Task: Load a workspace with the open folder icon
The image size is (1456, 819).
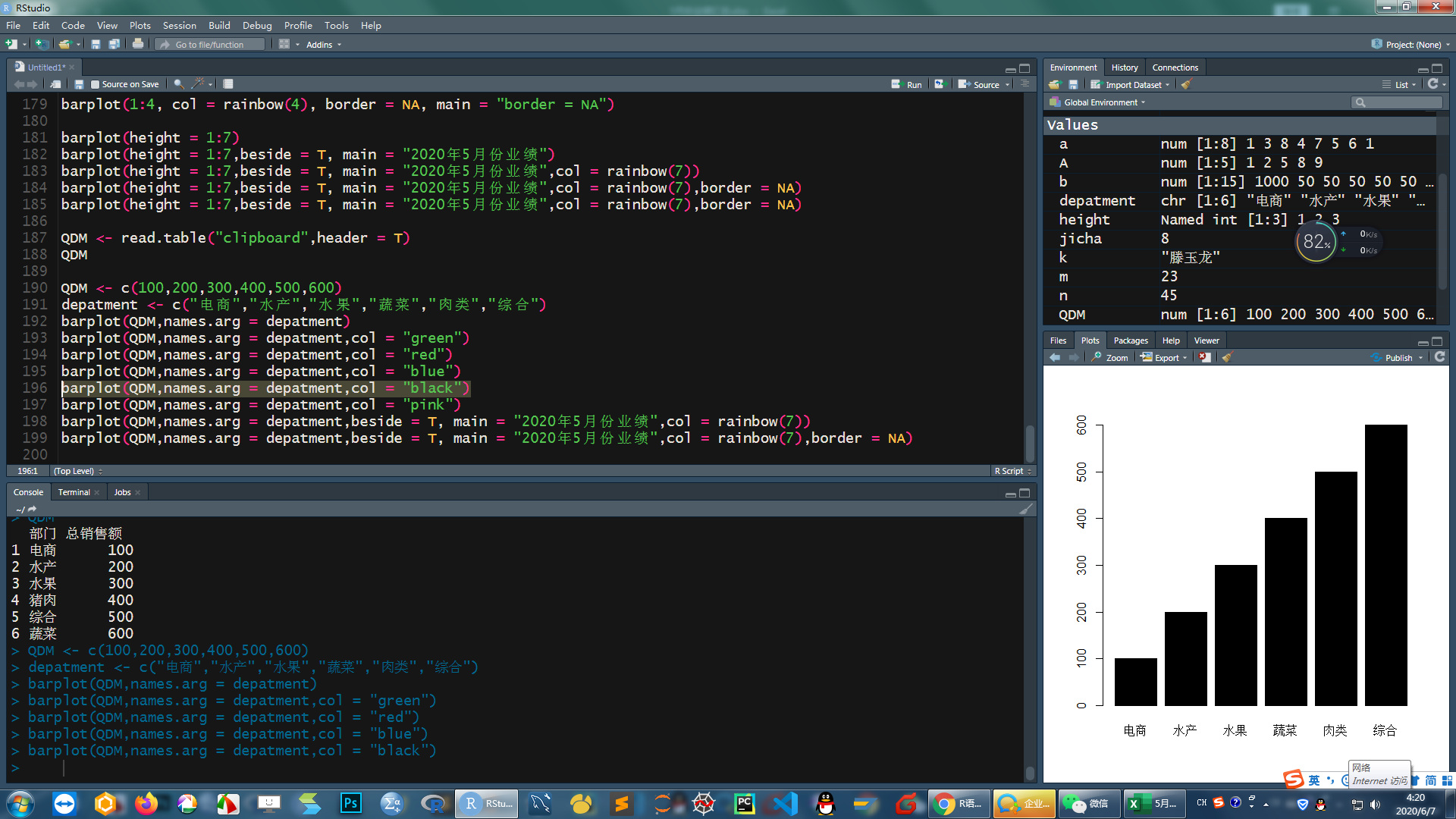Action: 1054,85
